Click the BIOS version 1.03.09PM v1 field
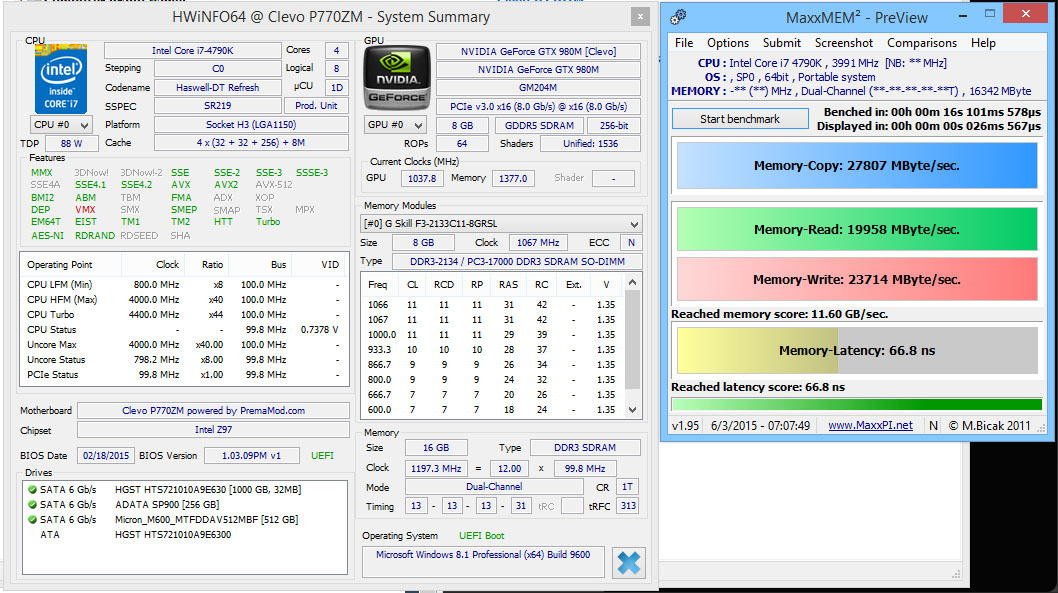The image size is (1058, 593). tap(252, 456)
